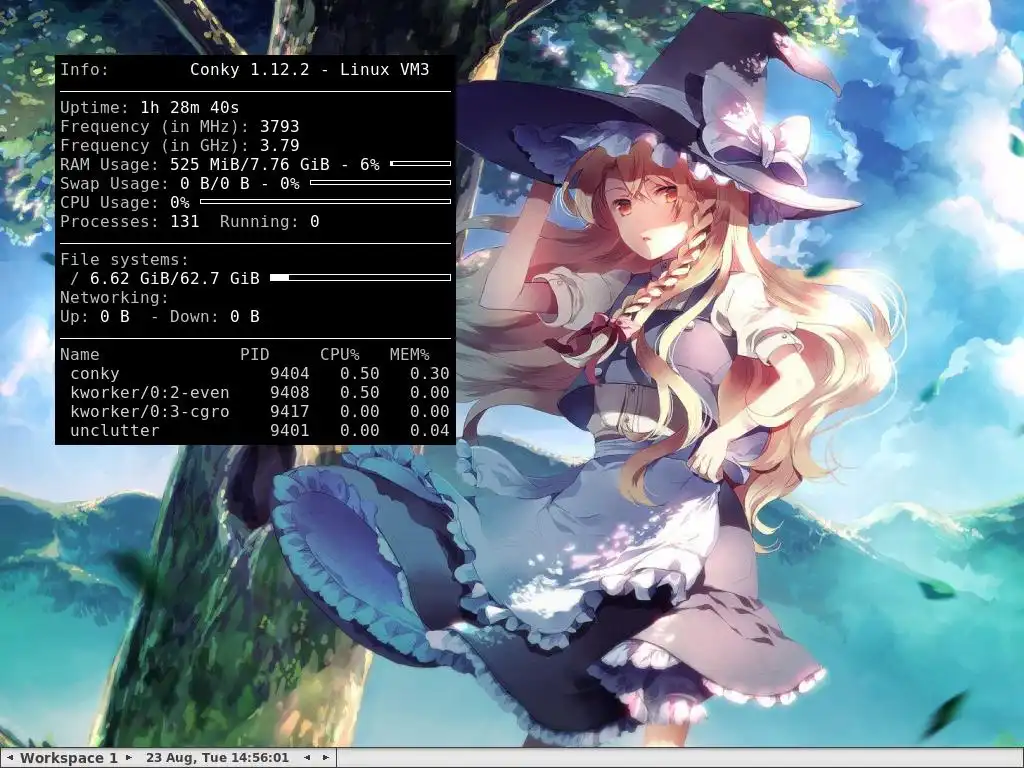Click the 6.62 GiB/62.7 GiB text
This screenshot has width=1024, height=768.
pos(174,278)
